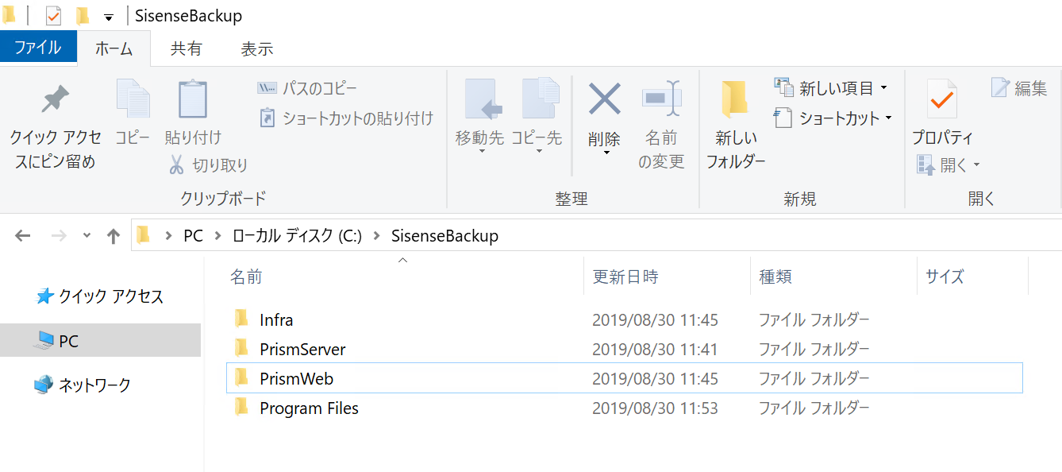
Task: Click the Properties (プロパティ) checkmark icon
Action: (942, 100)
